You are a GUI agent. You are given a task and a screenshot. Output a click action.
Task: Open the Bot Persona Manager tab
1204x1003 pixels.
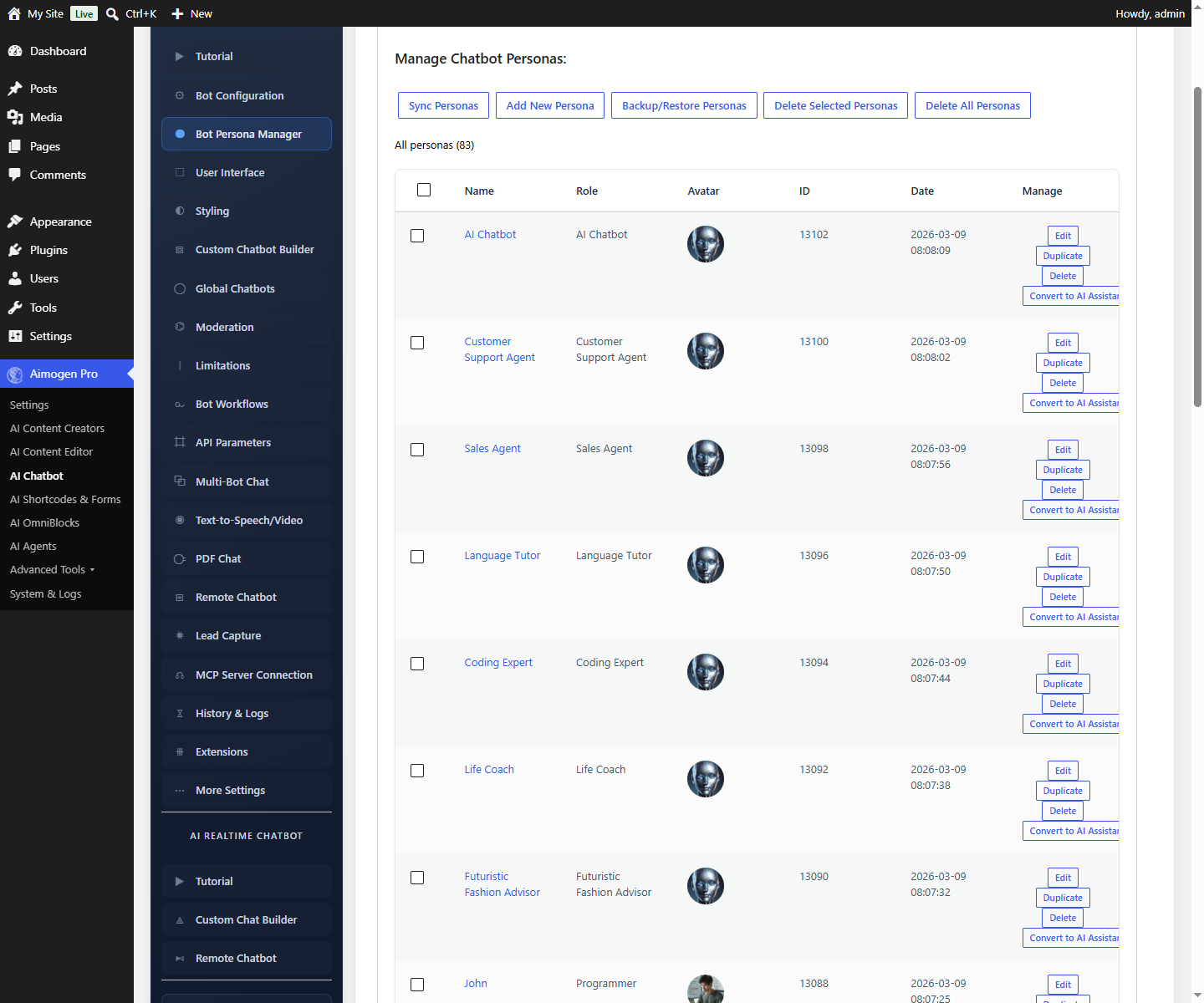point(247,134)
